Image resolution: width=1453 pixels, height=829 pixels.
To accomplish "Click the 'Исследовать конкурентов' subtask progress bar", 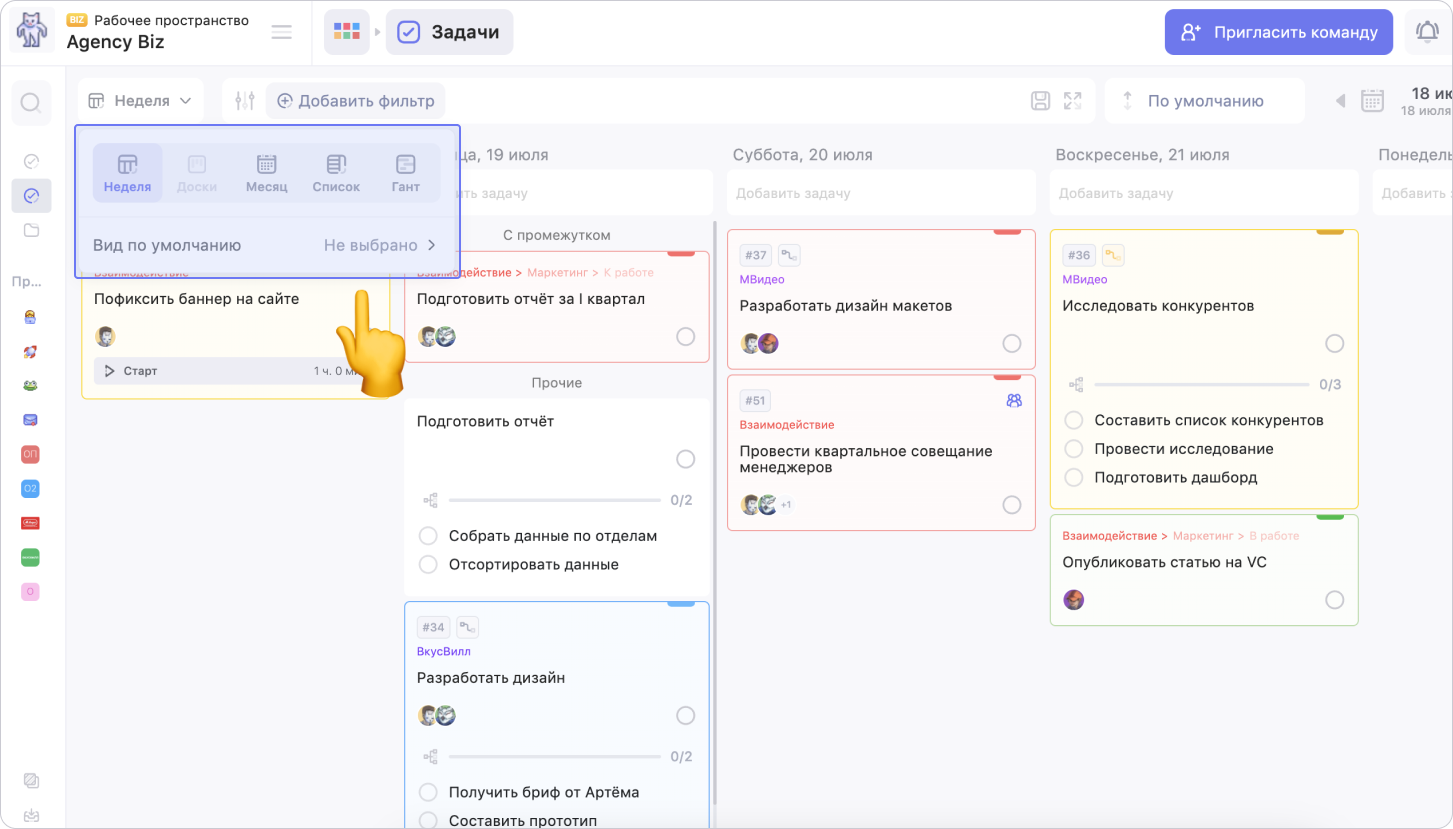I will pos(1201,384).
